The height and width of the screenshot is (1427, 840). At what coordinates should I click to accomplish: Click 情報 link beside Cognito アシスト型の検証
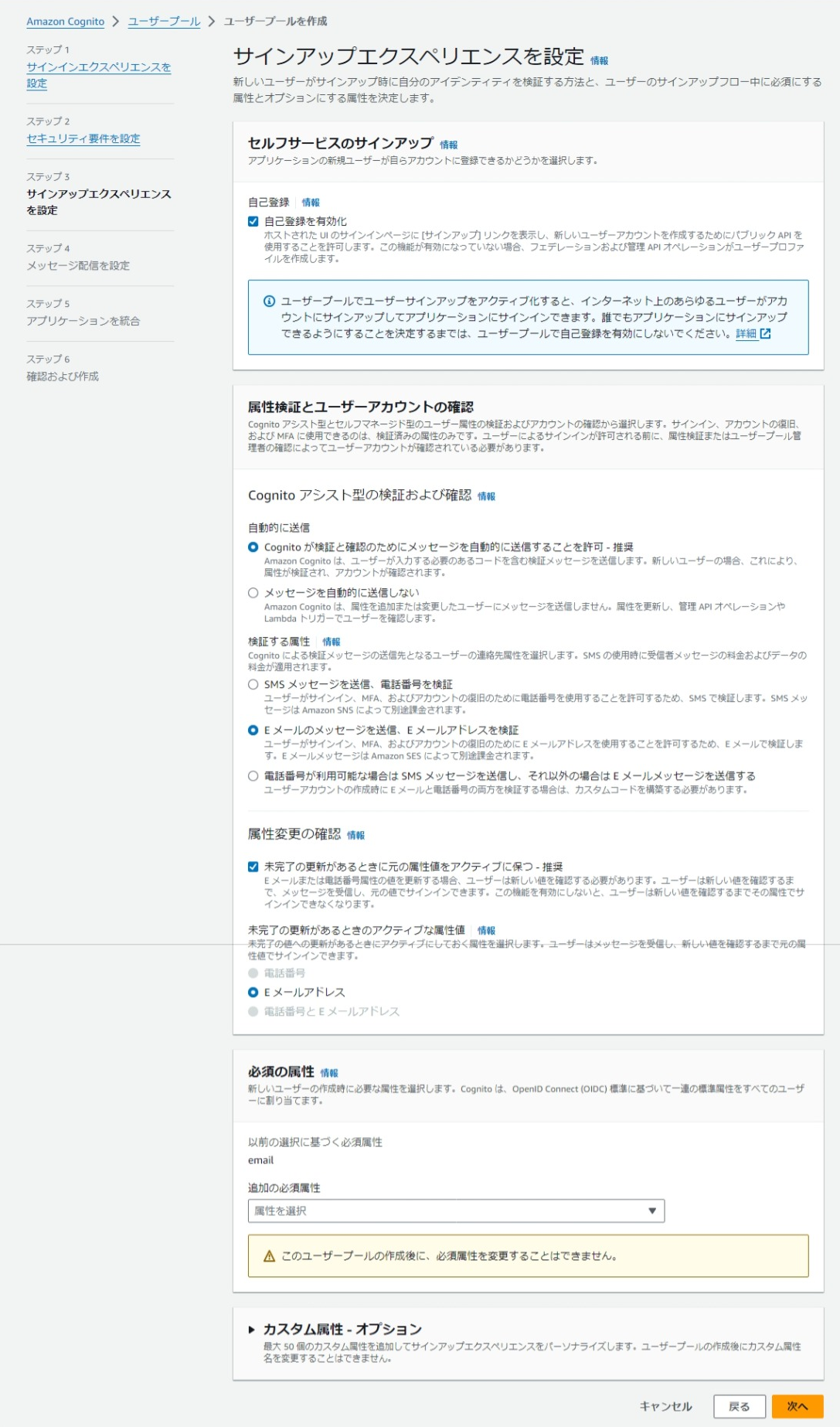(486, 496)
